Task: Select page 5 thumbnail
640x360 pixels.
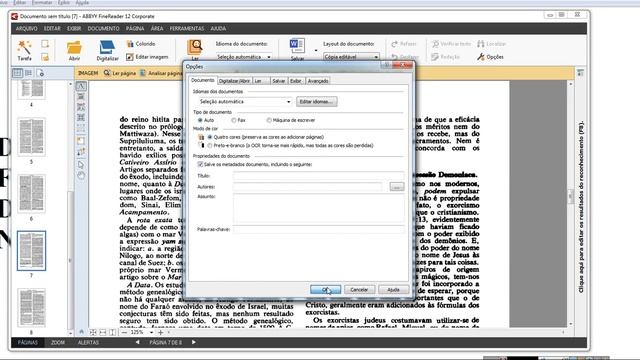Action: (x=31, y=137)
